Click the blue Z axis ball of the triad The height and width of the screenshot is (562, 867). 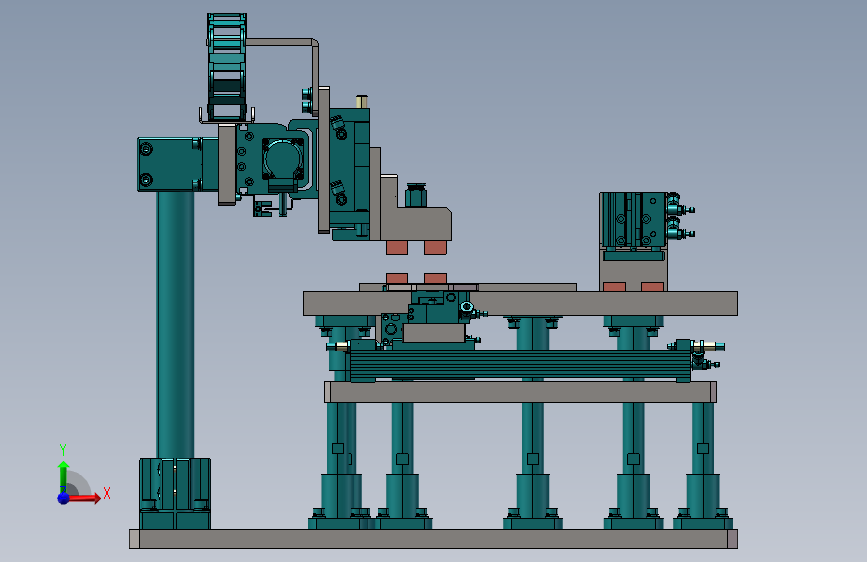[x=63, y=498]
